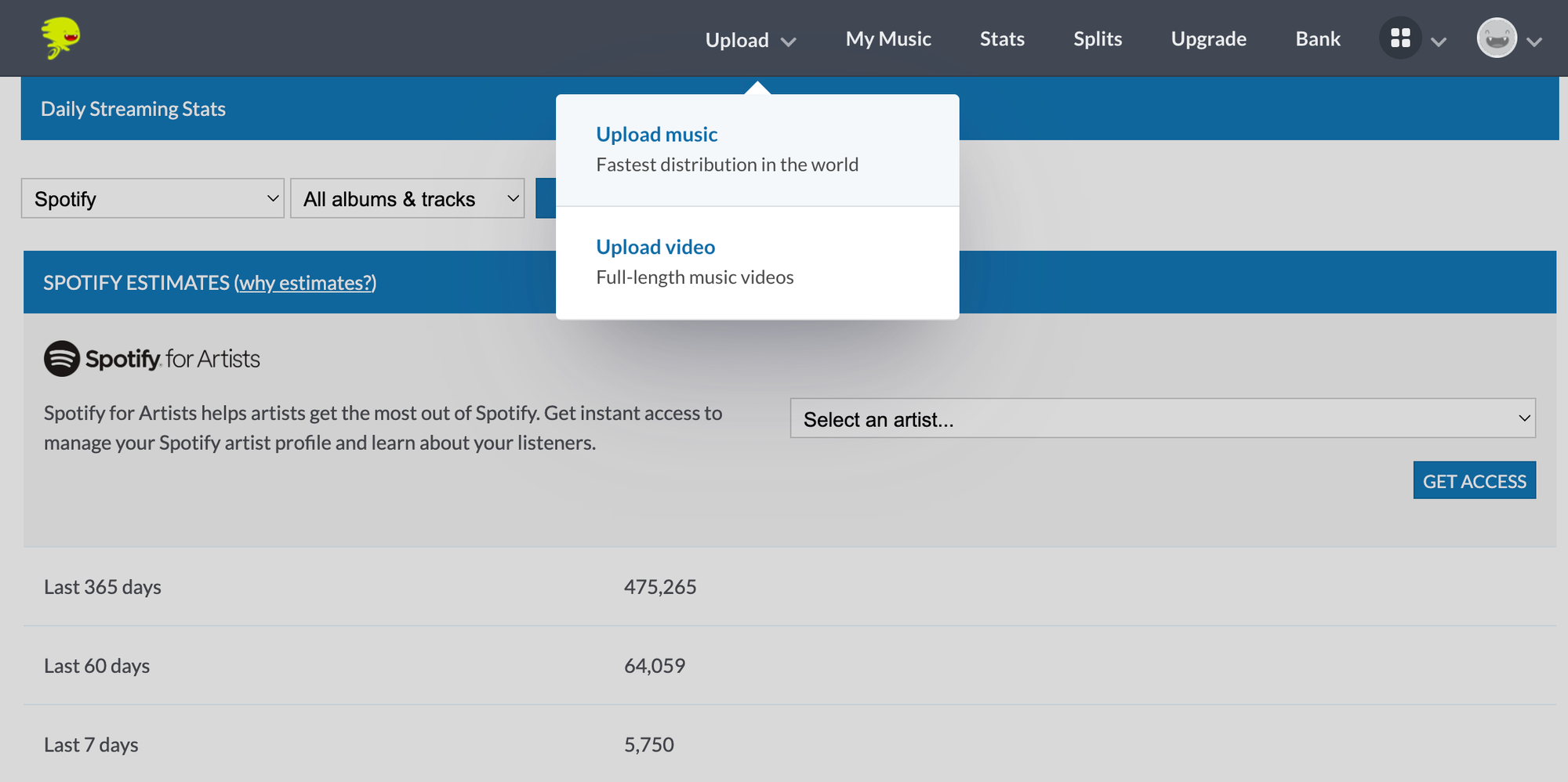This screenshot has height=782, width=1568.
Task: Click the profile avatar picture
Action: click(x=1497, y=37)
